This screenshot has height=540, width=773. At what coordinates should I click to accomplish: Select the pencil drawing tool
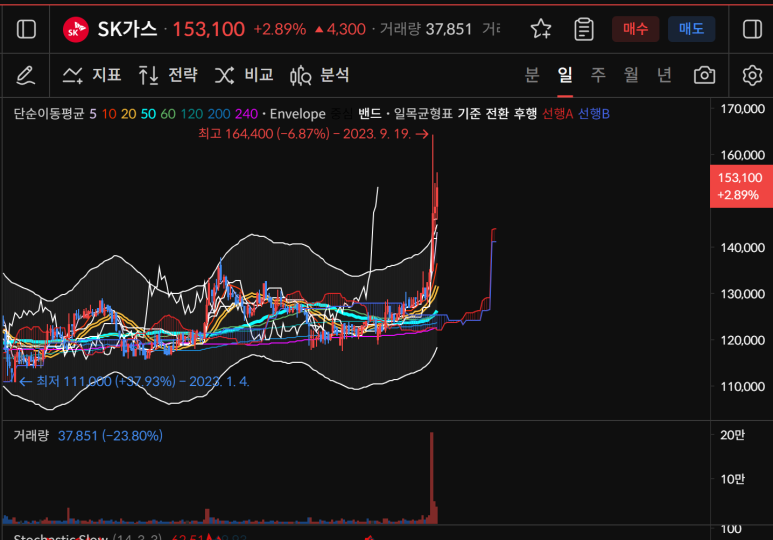26,75
